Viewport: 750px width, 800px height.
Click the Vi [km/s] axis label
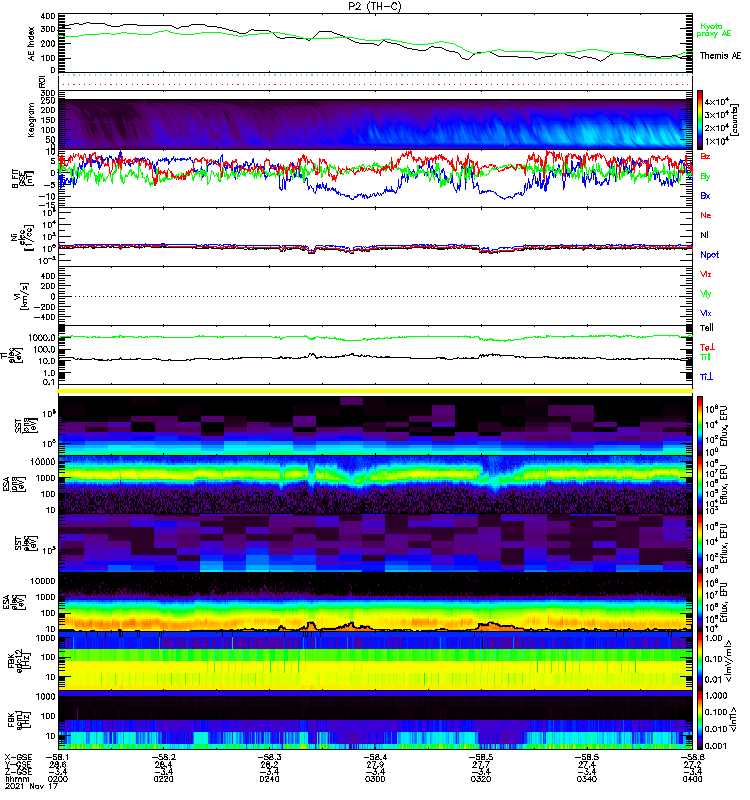pyautogui.click(x=24, y=296)
